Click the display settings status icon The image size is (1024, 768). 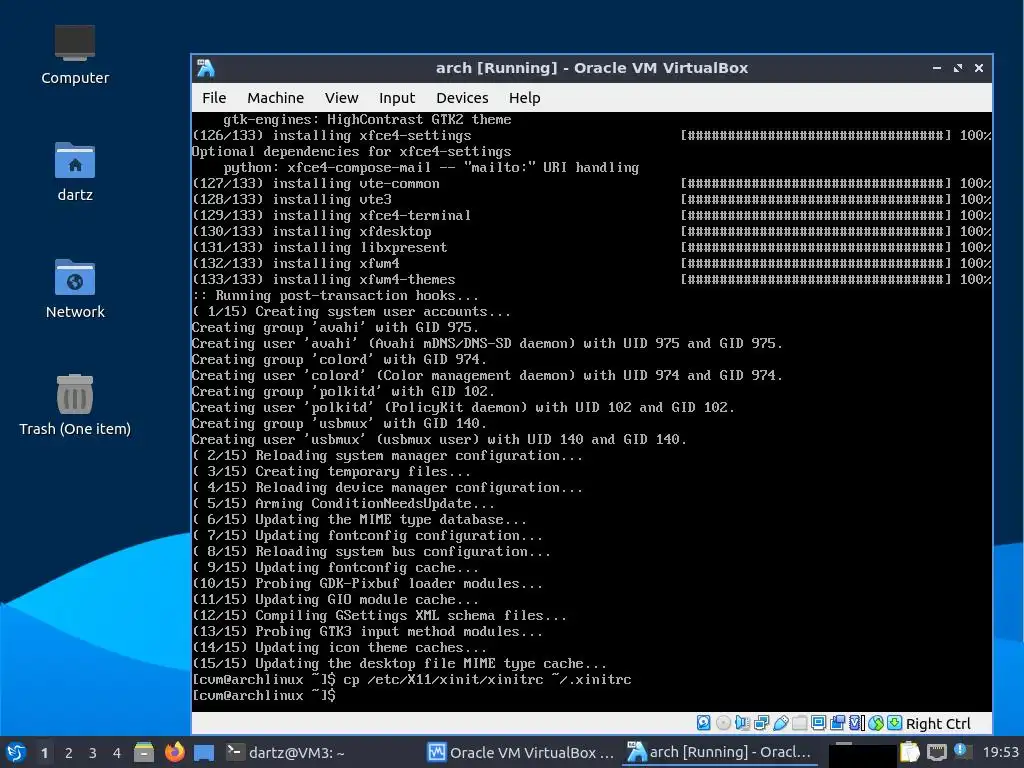(818, 723)
